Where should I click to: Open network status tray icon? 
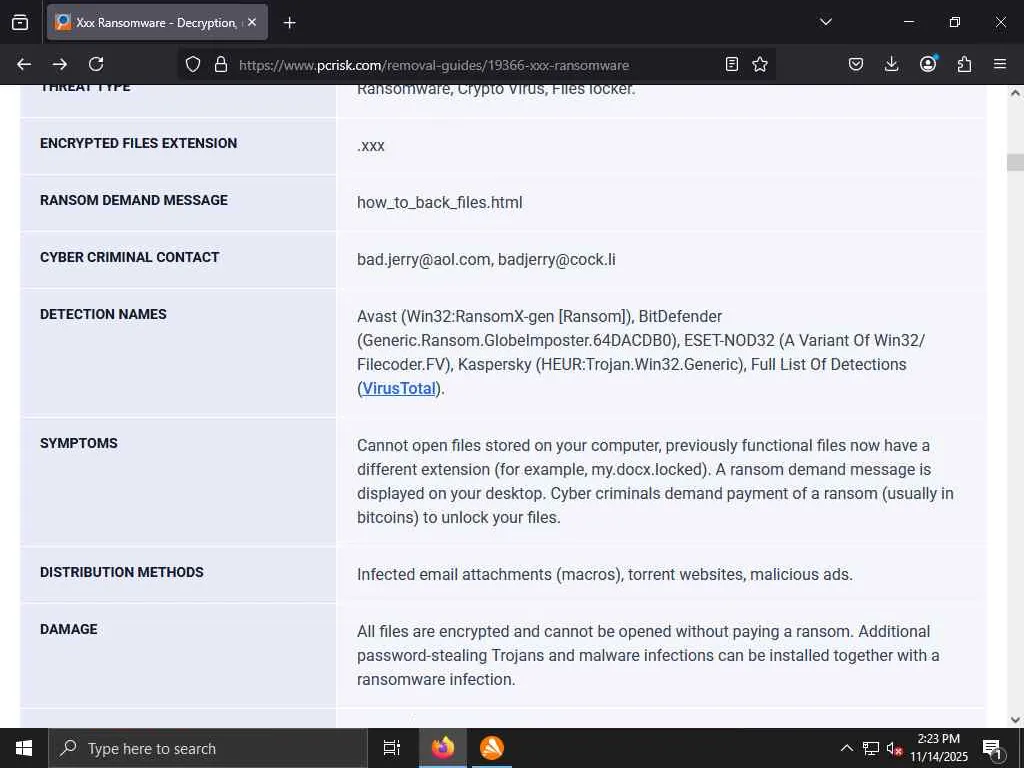(871, 748)
